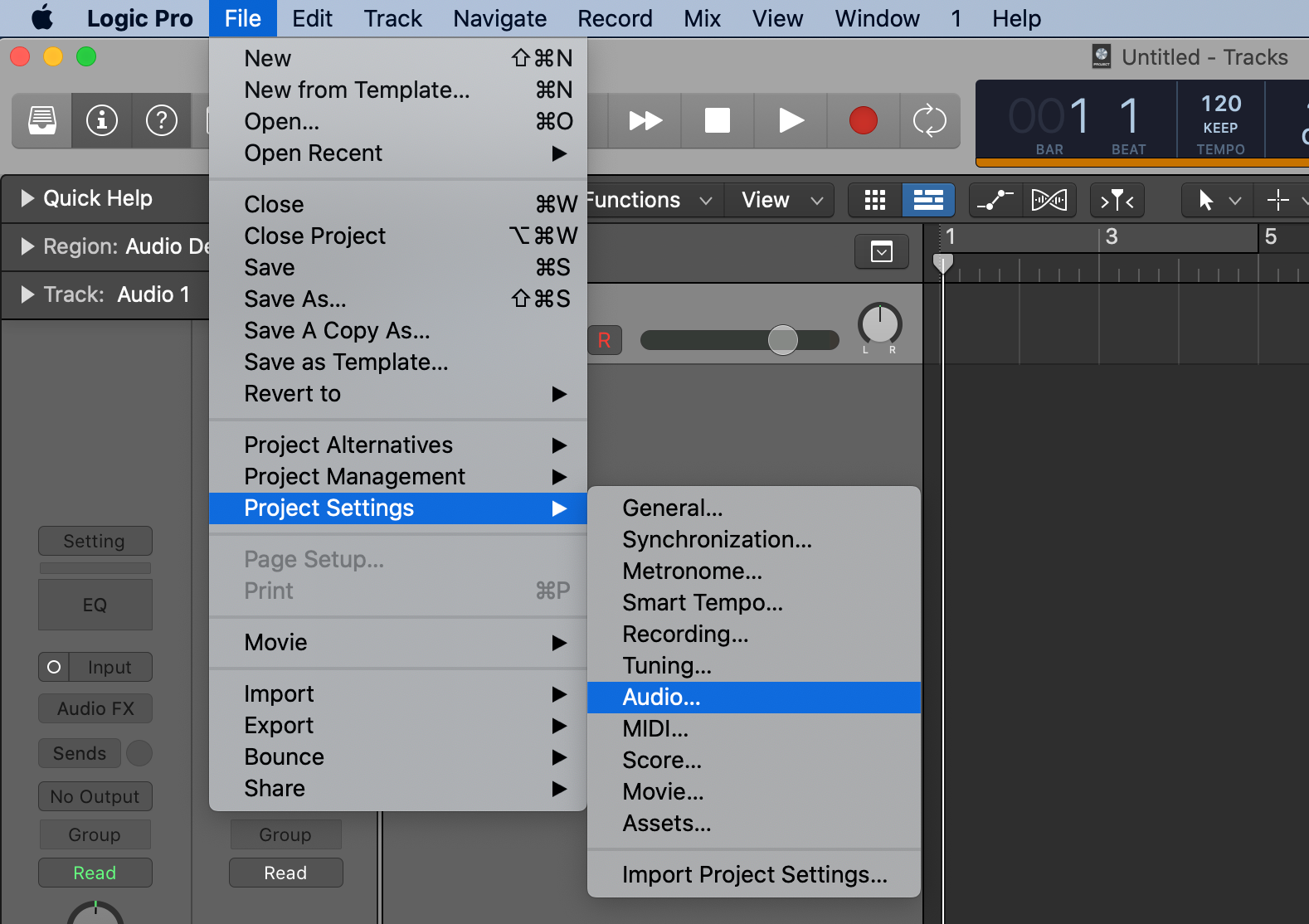Image resolution: width=1309 pixels, height=924 pixels.
Task: Select the track list view icon
Action: pyautogui.click(x=928, y=200)
